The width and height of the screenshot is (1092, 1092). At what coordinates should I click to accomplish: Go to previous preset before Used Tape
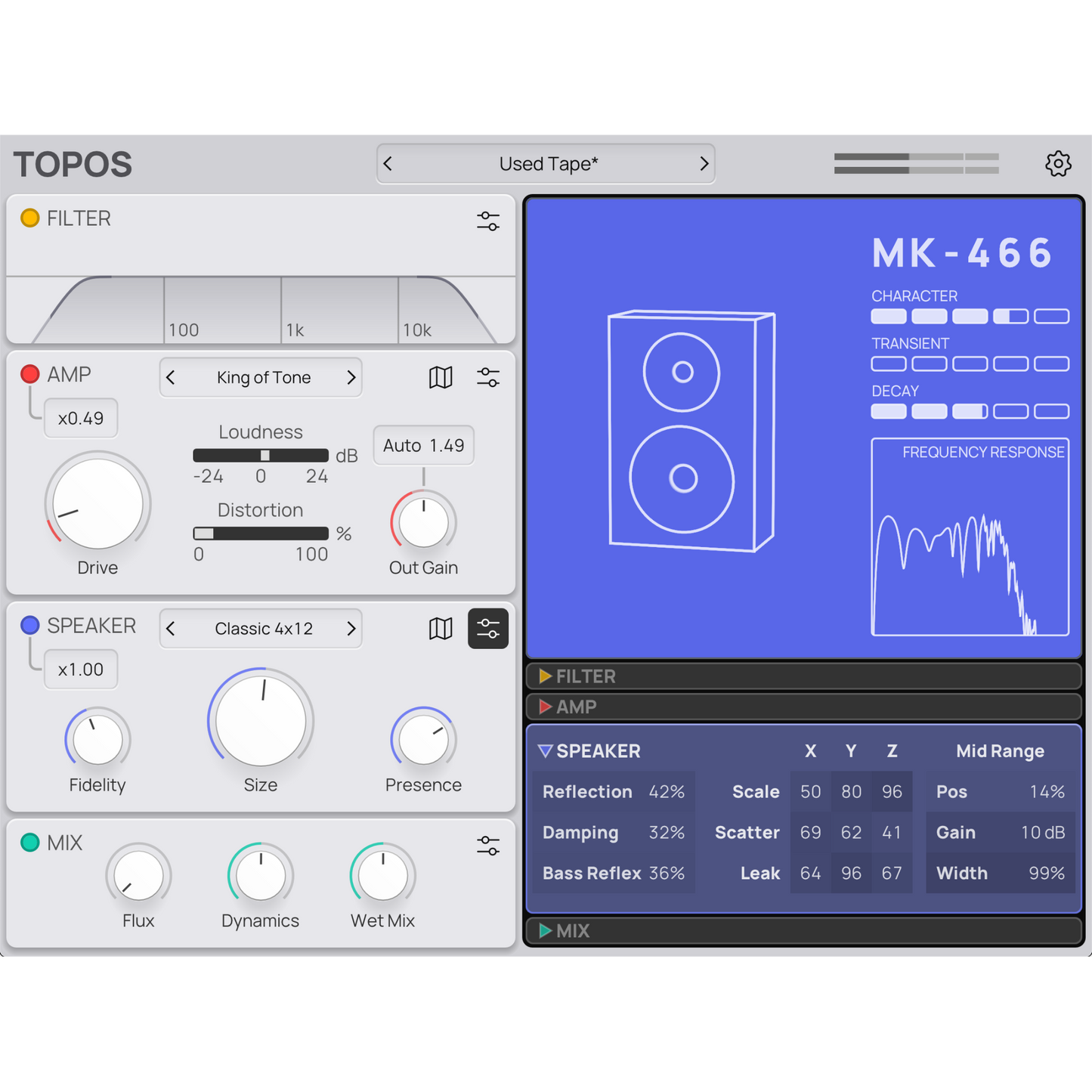388,164
